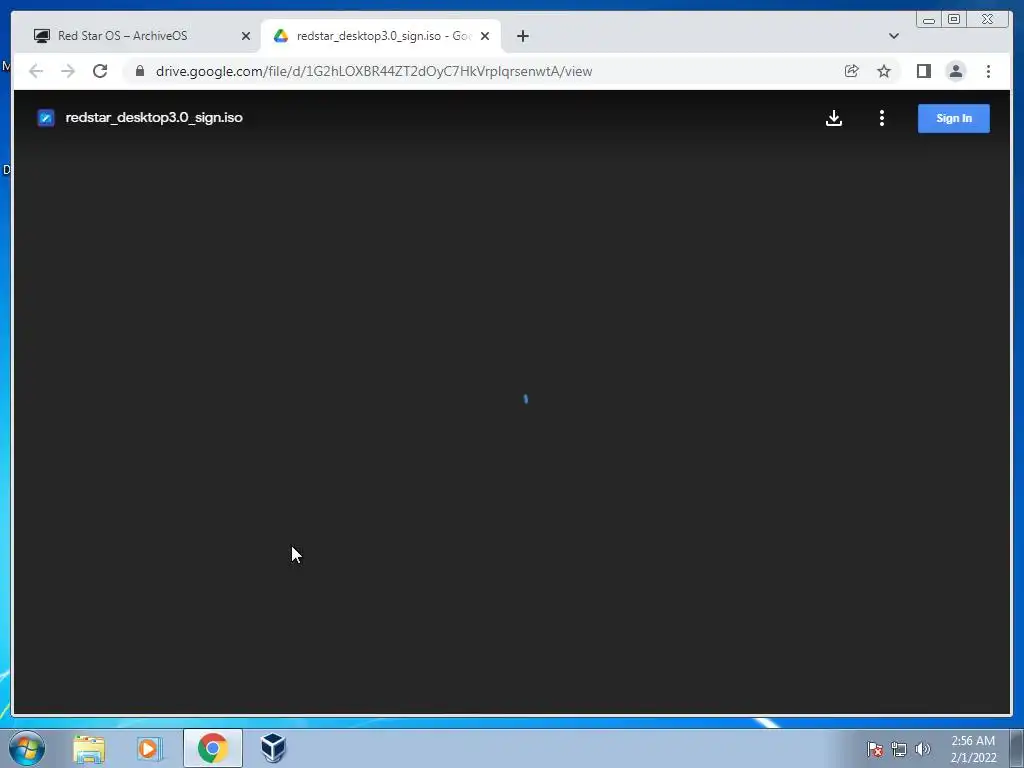Close the Red Star OS tab

click(246, 36)
